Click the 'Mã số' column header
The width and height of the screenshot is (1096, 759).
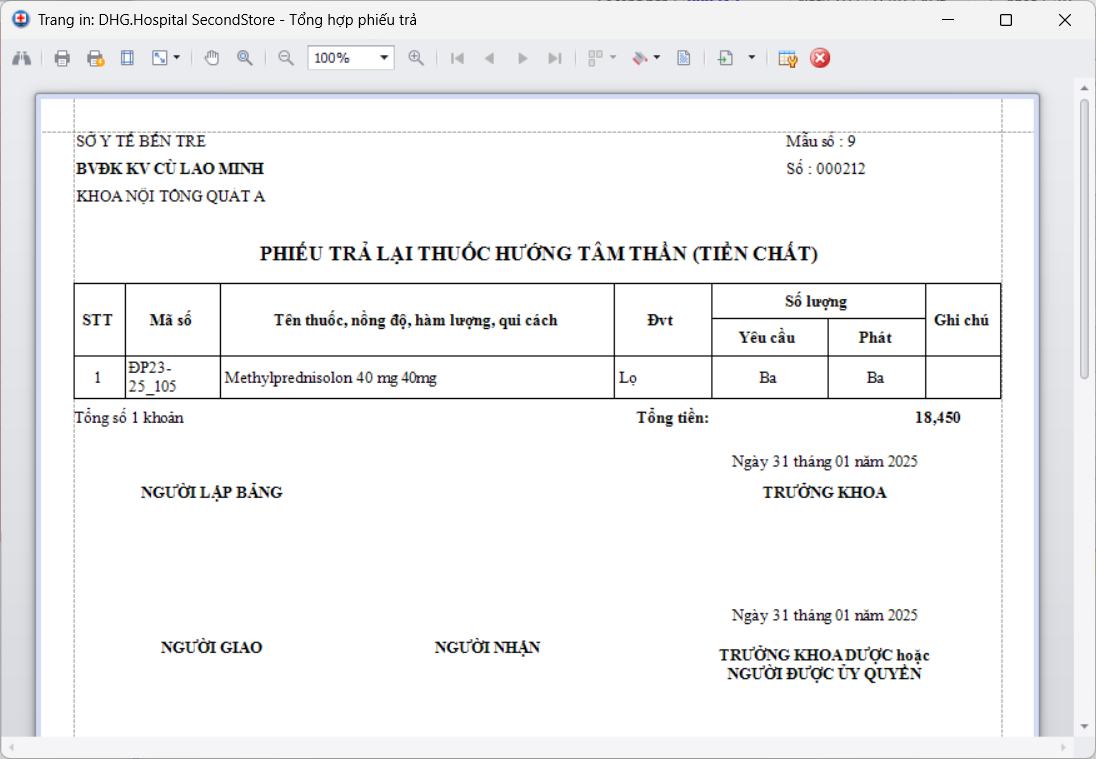[x=171, y=320]
